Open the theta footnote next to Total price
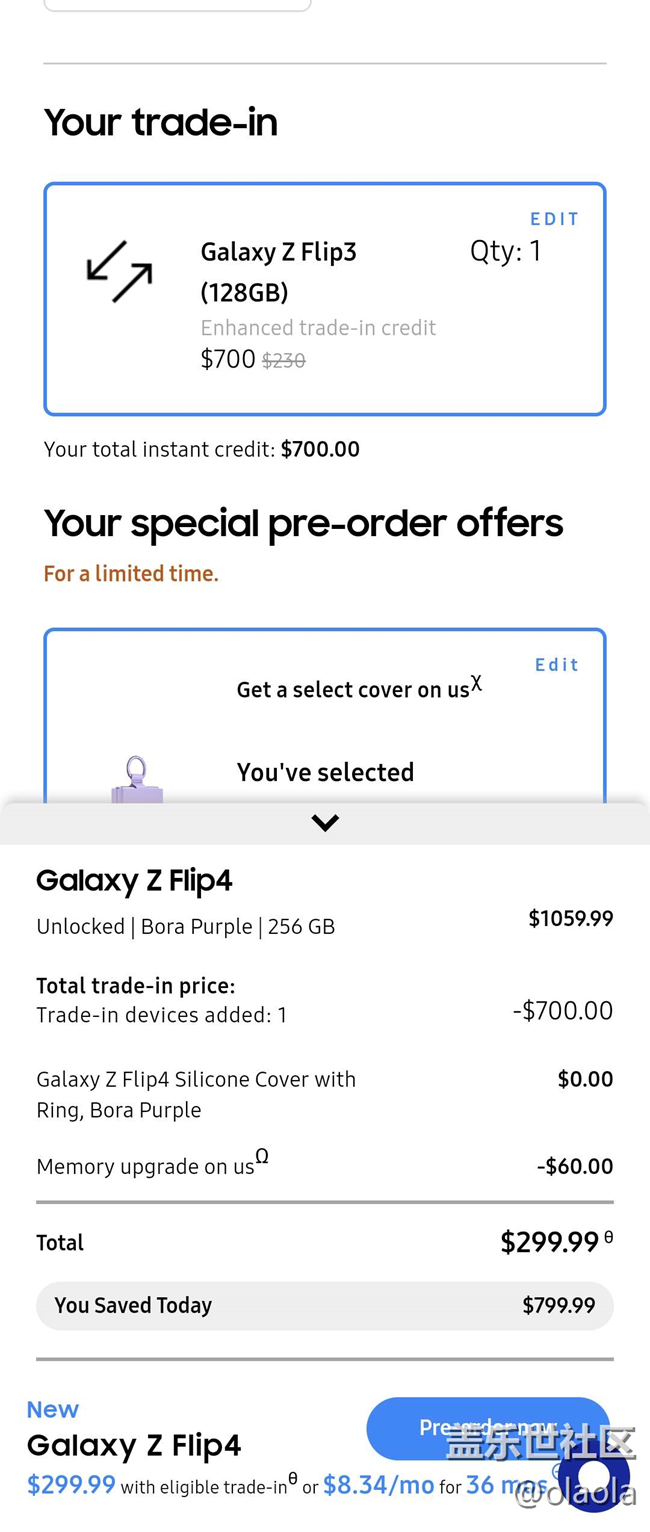Screen dimensions: 650x1532 click(608, 1238)
